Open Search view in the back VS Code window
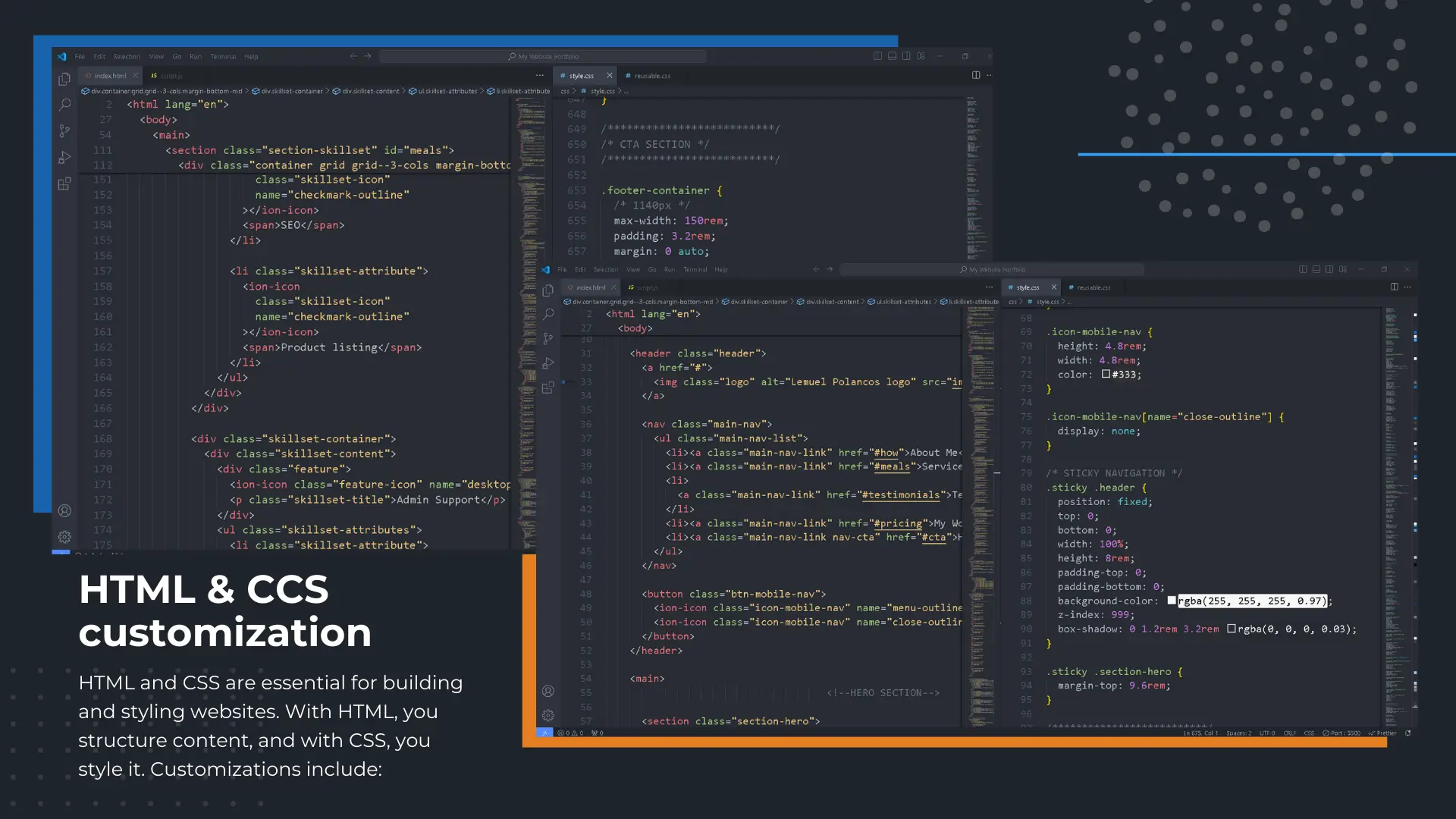The height and width of the screenshot is (819, 1456). click(64, 105)
